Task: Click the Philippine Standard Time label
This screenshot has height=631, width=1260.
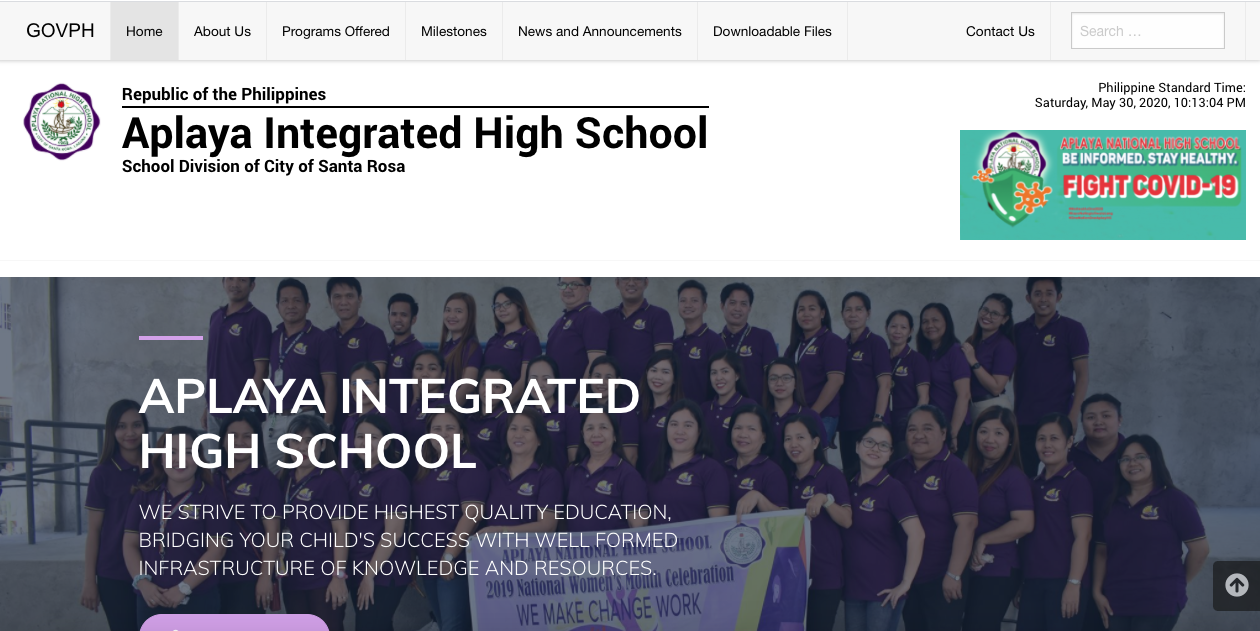Action: click(1172, 88)
